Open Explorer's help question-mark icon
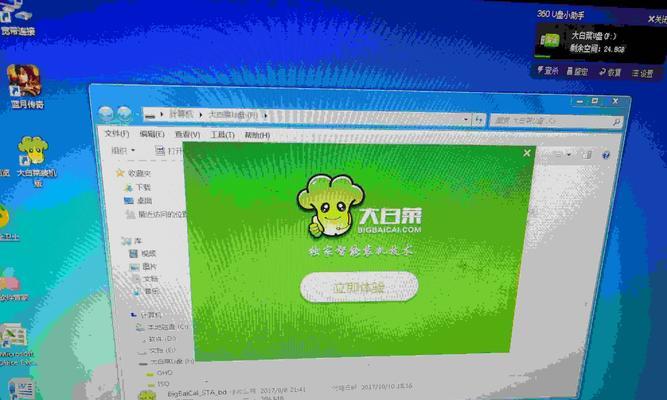Screen dimensions: 667x400 (606, 155)
